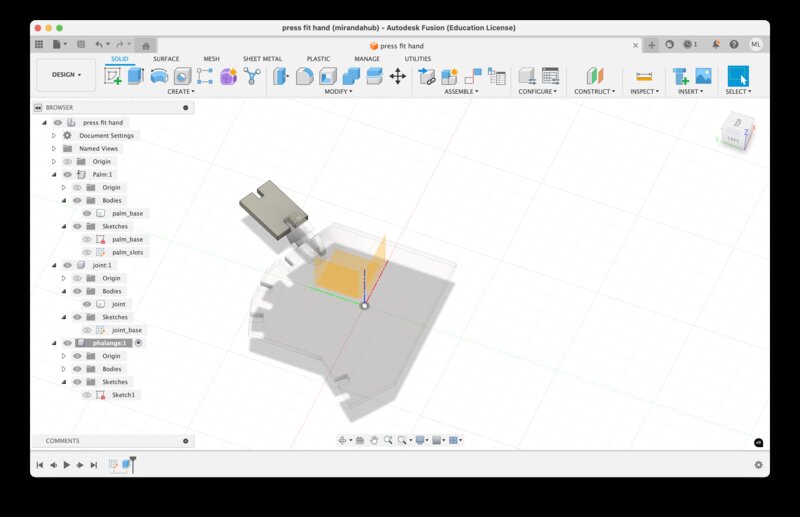This screenshot has height=517, width=800.
Task: Select the Fillet tool in Modify
Action: (x=304, y=76)
